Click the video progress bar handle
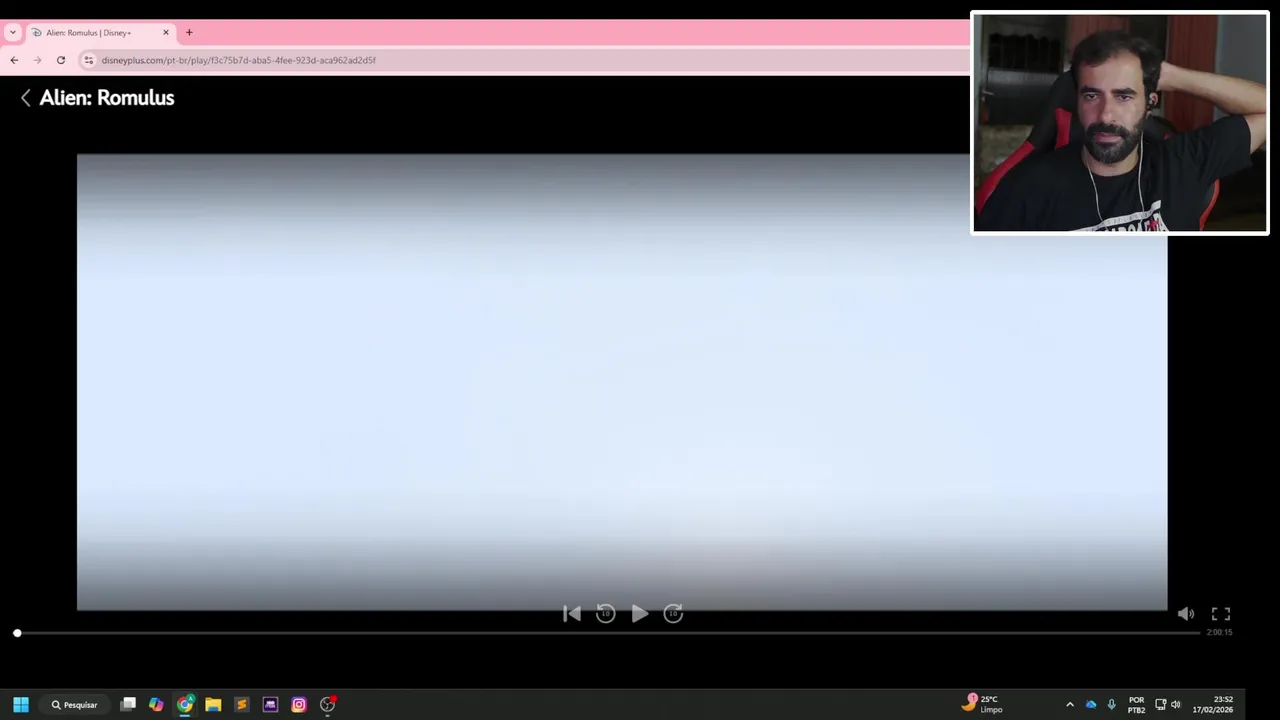This screenshot has width=1280, height=720. point(17,633)
